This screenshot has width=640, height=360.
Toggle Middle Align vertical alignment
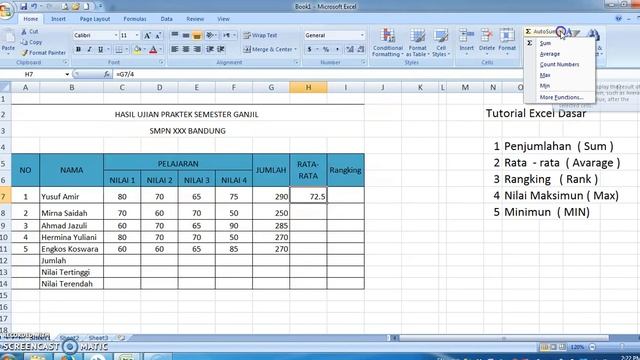[x=186, y=36]
